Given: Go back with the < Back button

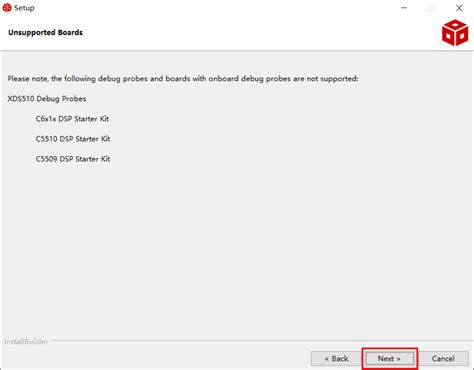Looking at the screenshot, I should pos(336,359).
